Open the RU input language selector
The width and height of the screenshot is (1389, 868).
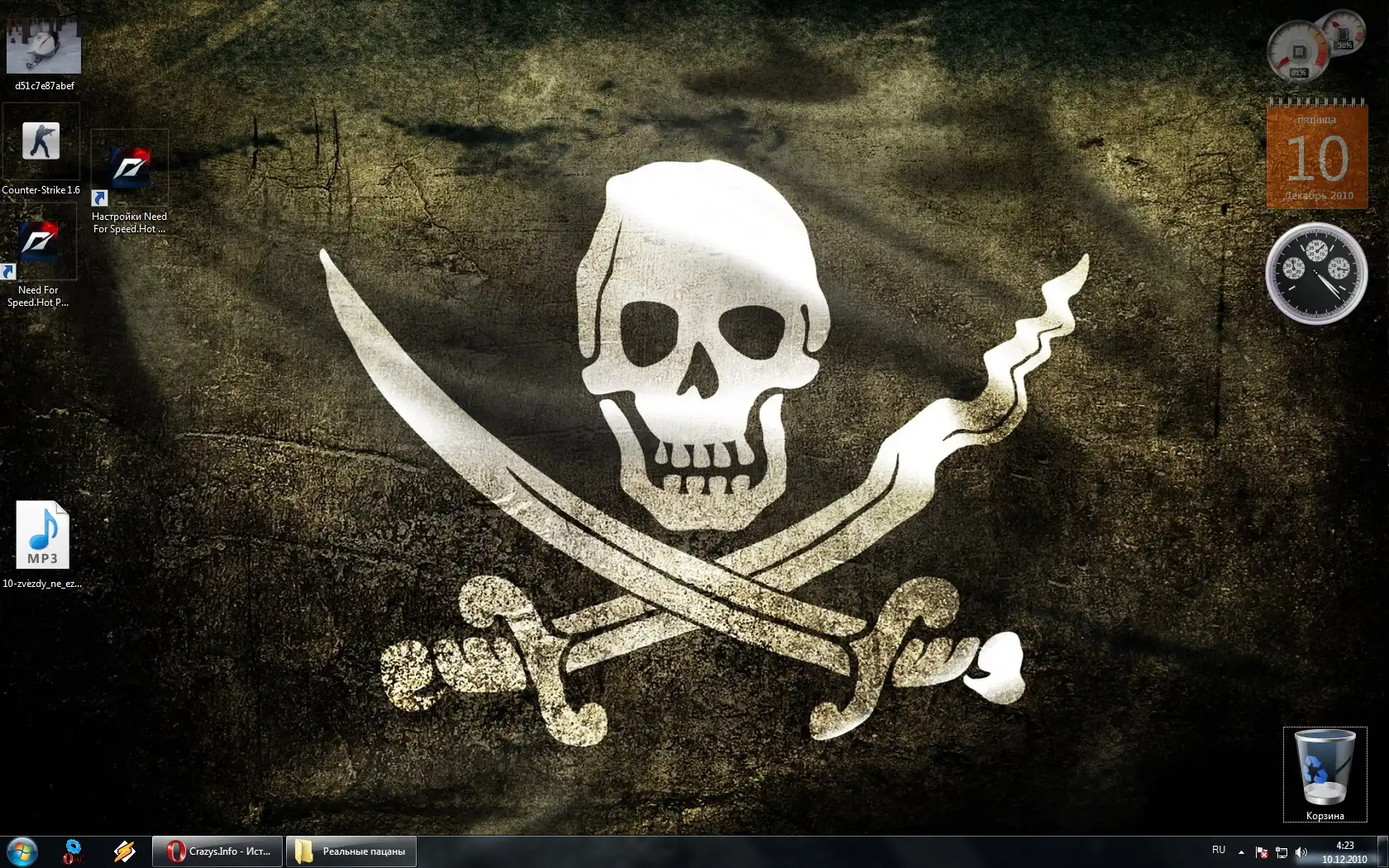pyautogui.click(x=1219, y=851)
